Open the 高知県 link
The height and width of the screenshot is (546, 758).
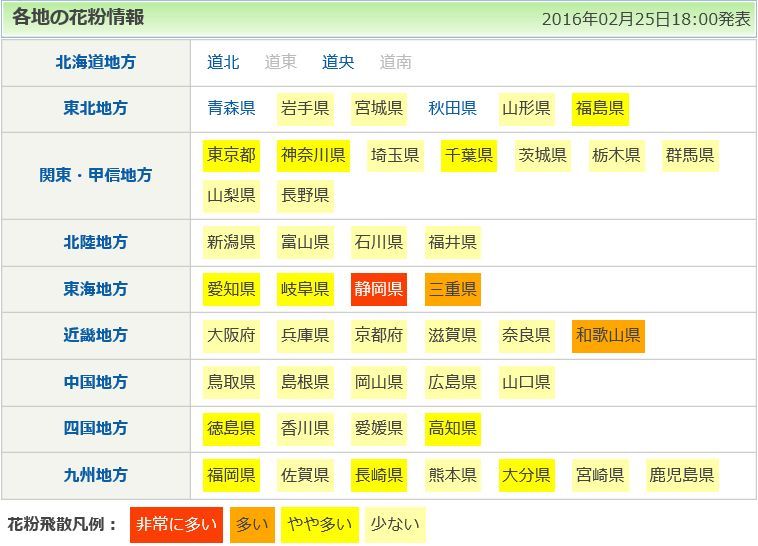(x=452, y=428)
